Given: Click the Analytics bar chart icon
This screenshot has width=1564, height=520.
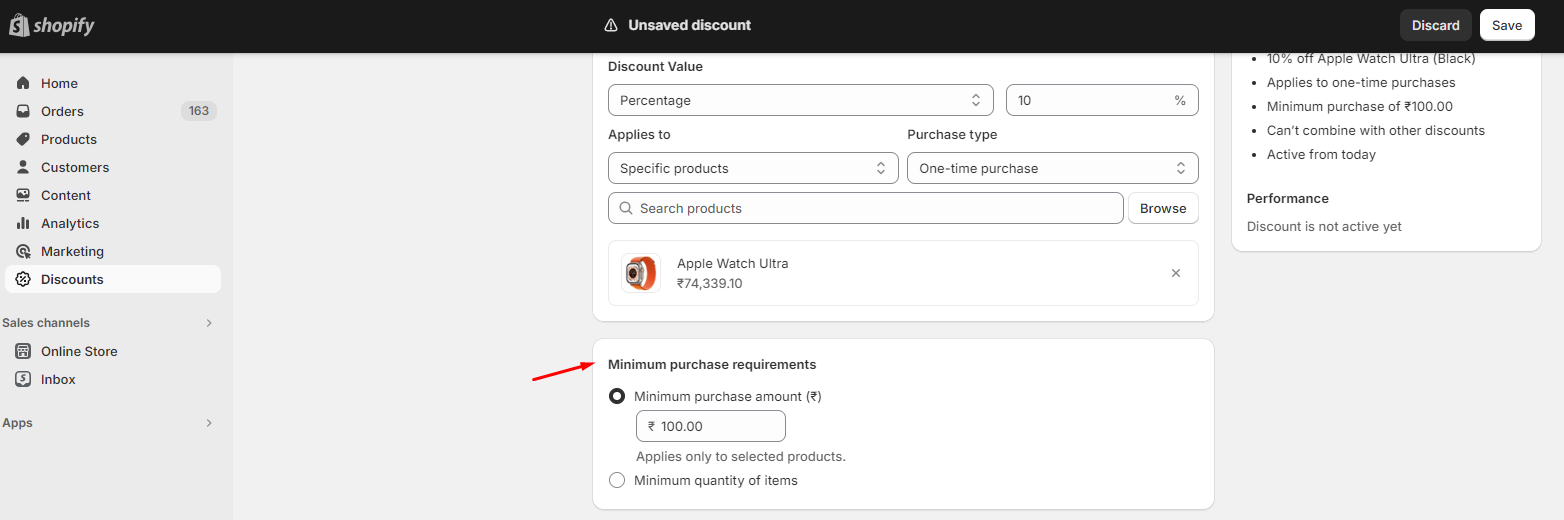Looking at the screenshot, I should coord(23,223).
